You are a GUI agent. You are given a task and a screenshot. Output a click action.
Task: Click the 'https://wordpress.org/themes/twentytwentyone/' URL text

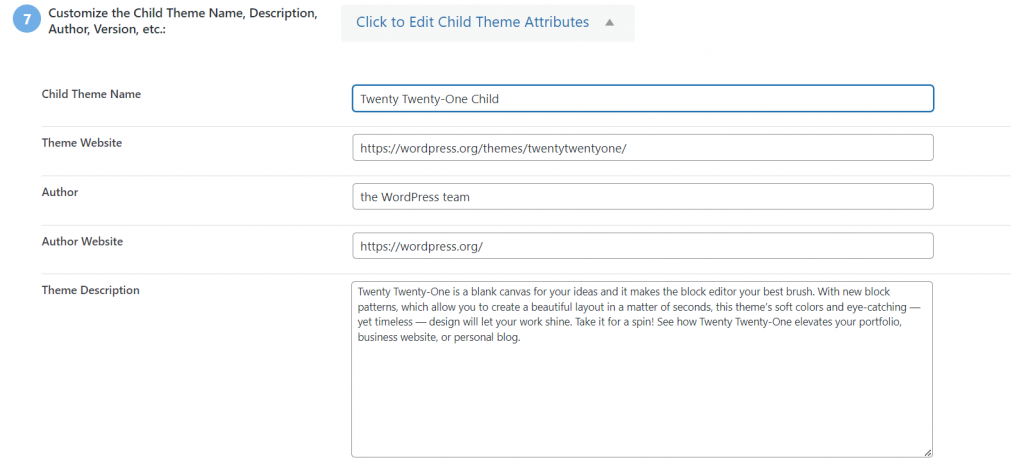coord(492,148)
